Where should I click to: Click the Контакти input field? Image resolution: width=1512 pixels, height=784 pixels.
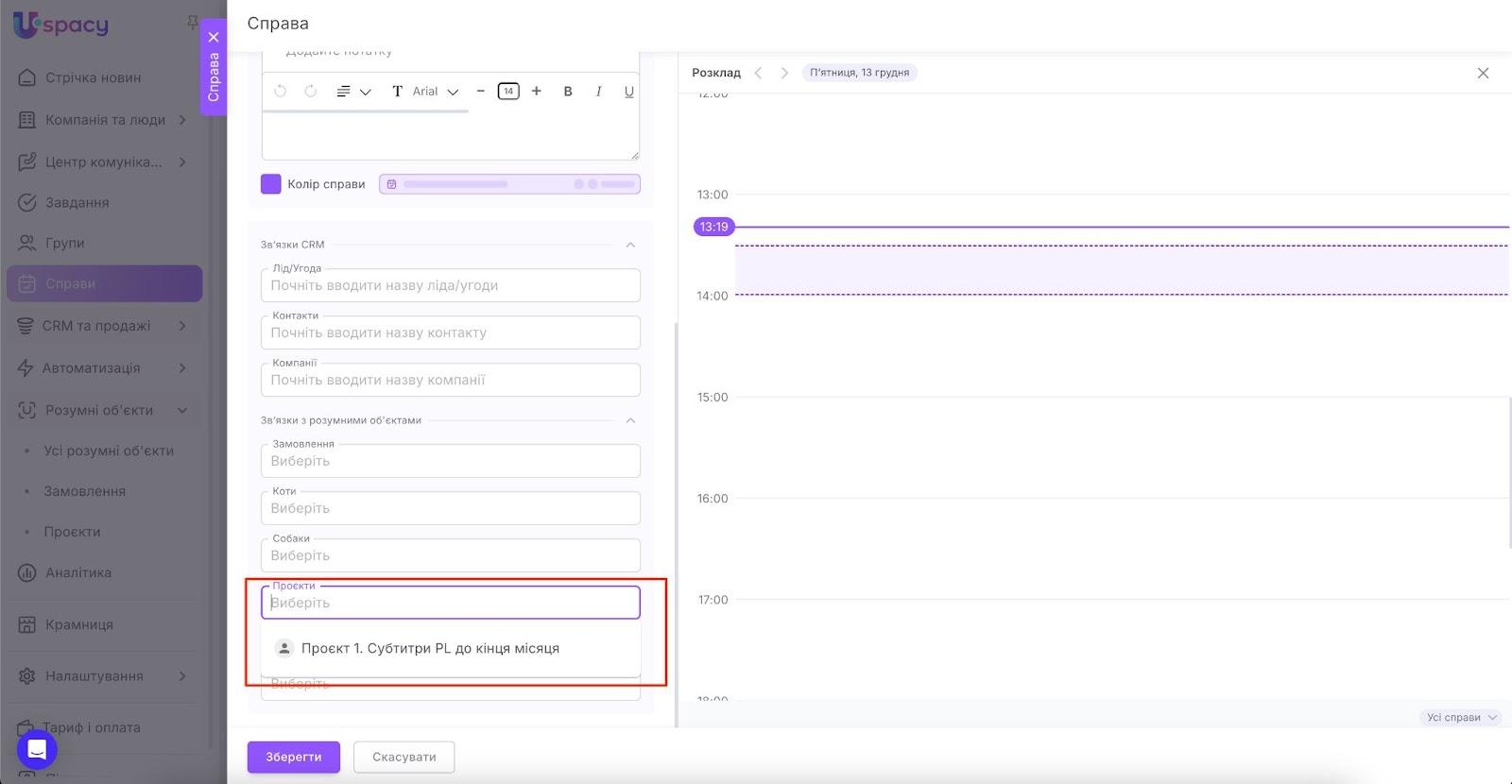(450, 332)
